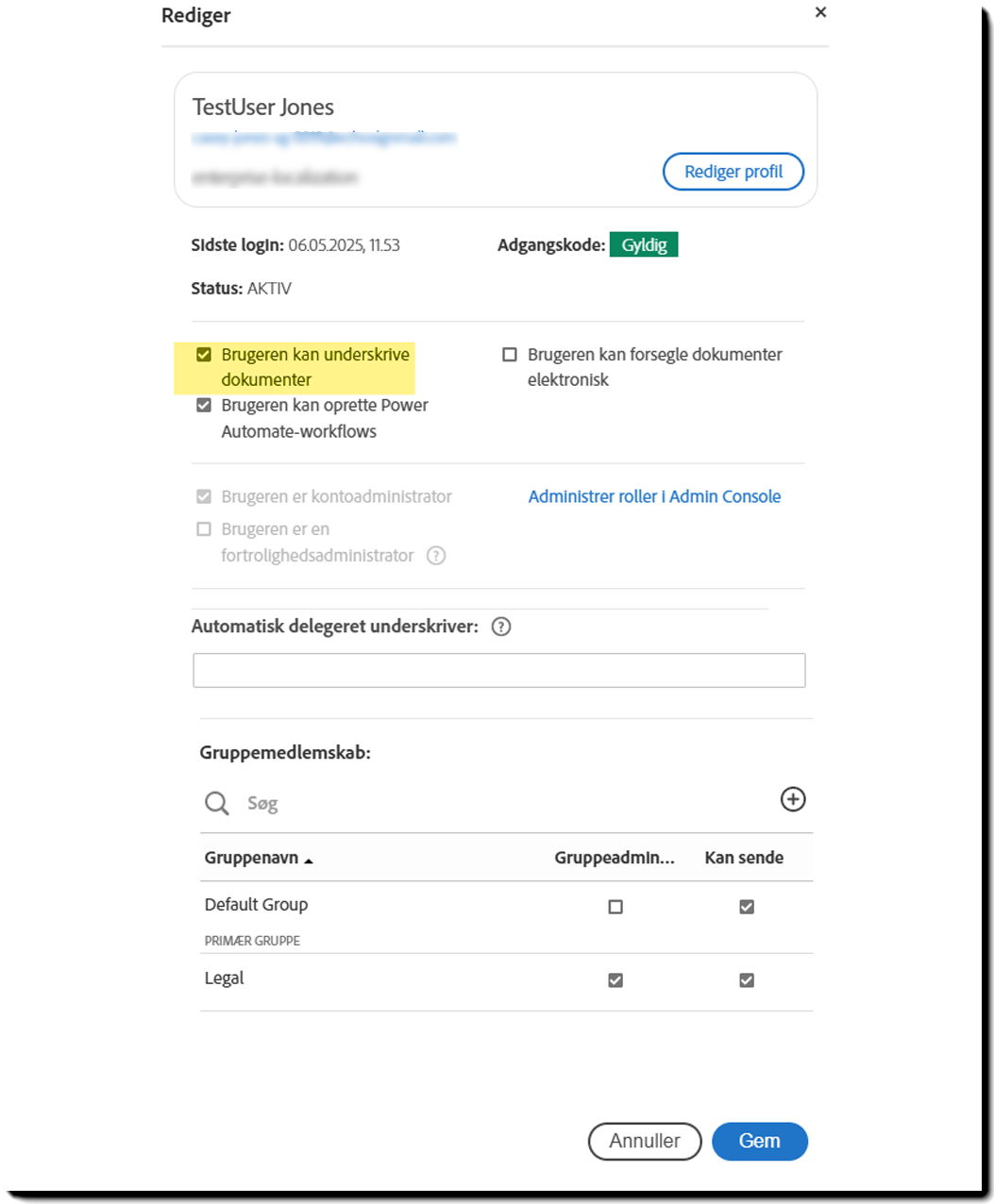Toggle Kan sende checkbox for Legal group
This screenshot has height=1204, width=994.
[x=747, y=980]
